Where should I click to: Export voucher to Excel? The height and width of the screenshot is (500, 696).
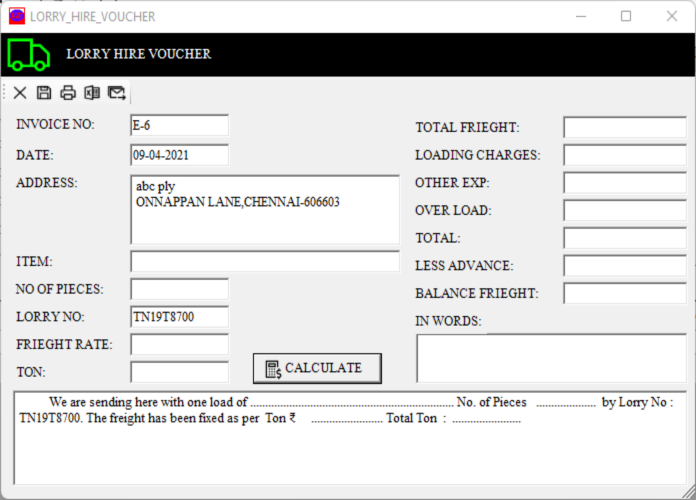pyautogui.click(x=92, y=93)
